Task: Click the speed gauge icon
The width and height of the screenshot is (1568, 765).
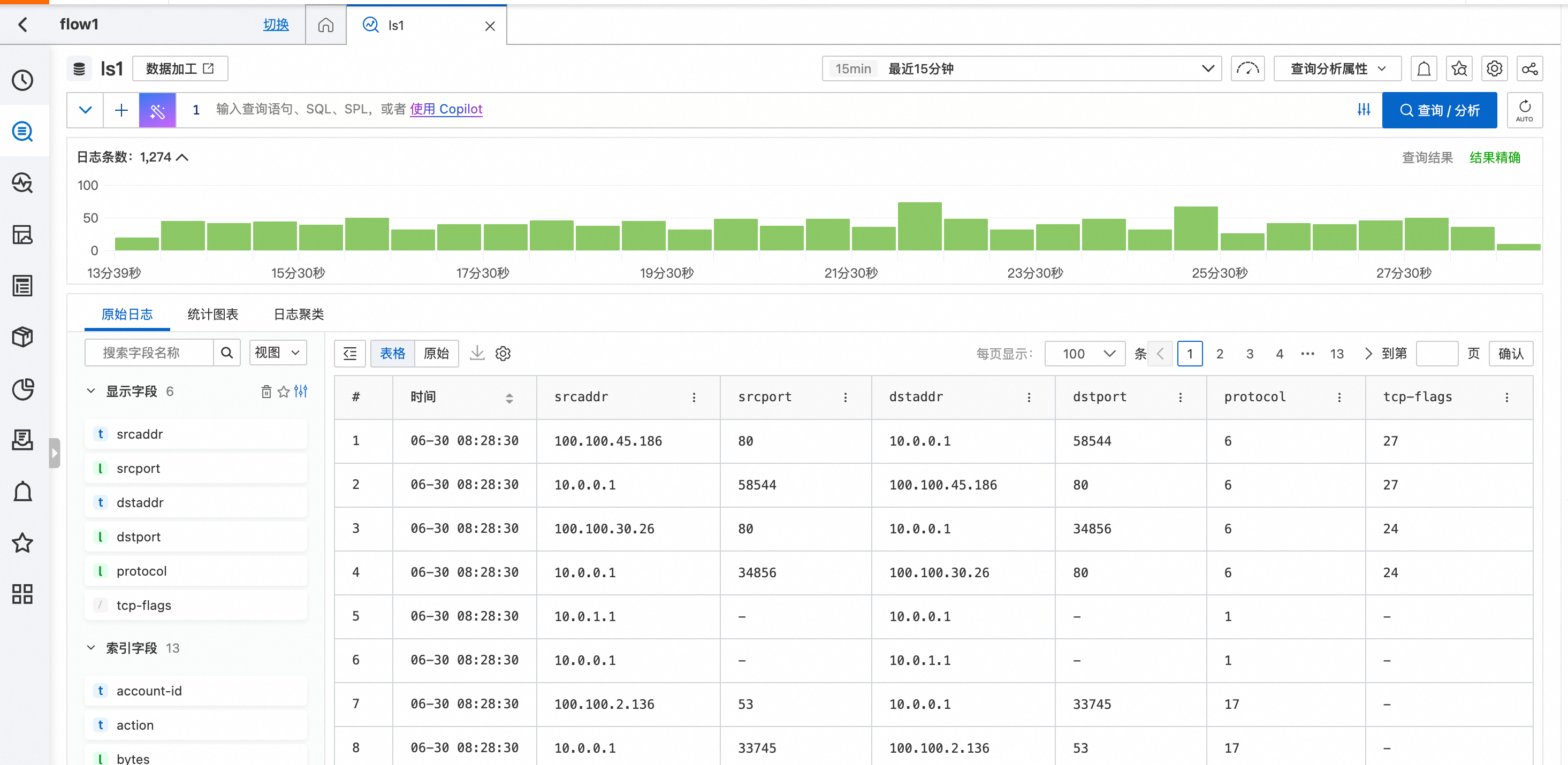Action: pyautogui.click(x=1248, y=69)
